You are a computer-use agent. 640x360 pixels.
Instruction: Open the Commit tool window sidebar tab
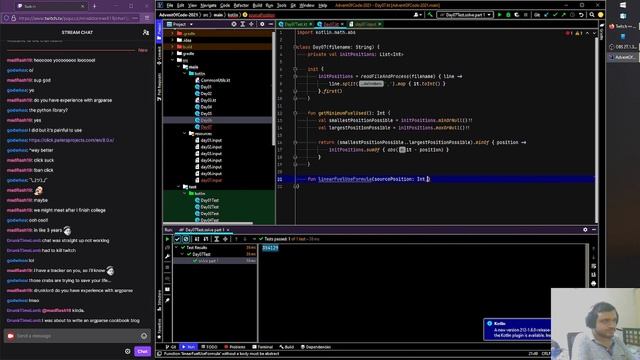pos(159,56)
